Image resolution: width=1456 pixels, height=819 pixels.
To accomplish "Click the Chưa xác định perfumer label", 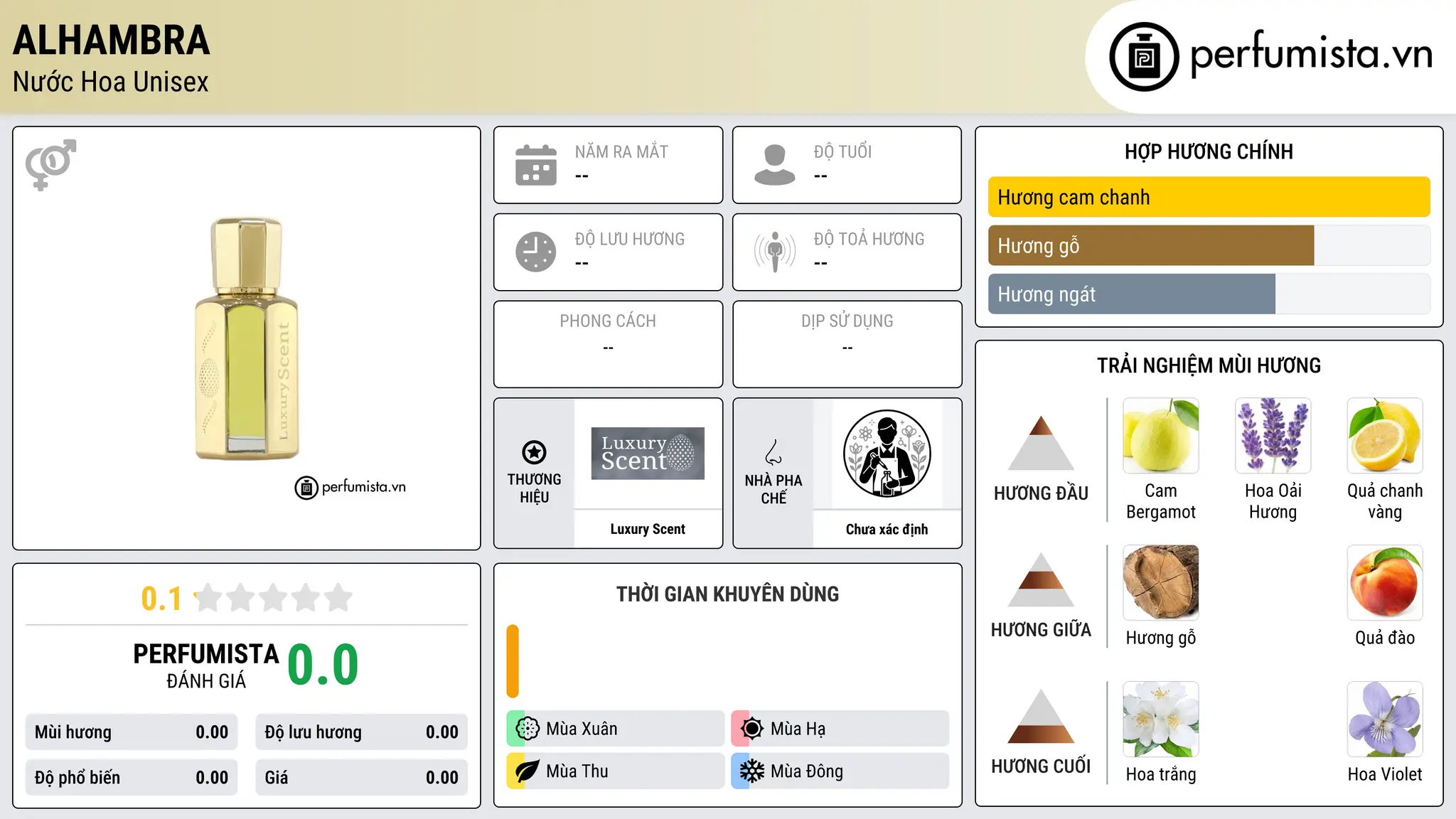I will click(887, 529).
